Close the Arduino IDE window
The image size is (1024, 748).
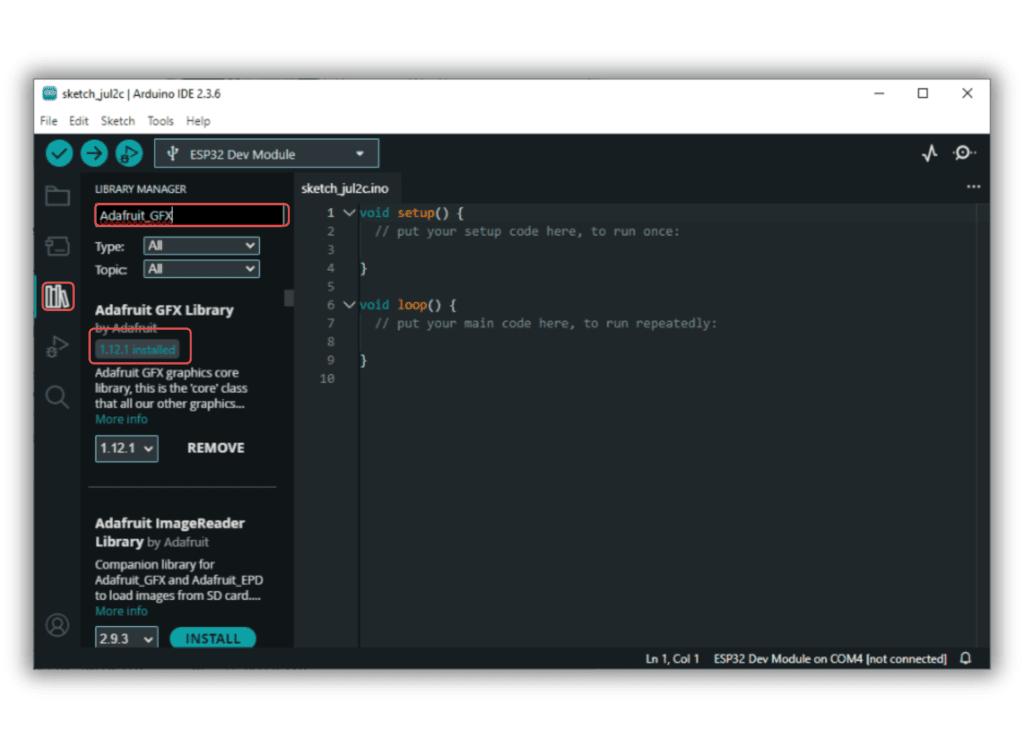tap(967, 93)
